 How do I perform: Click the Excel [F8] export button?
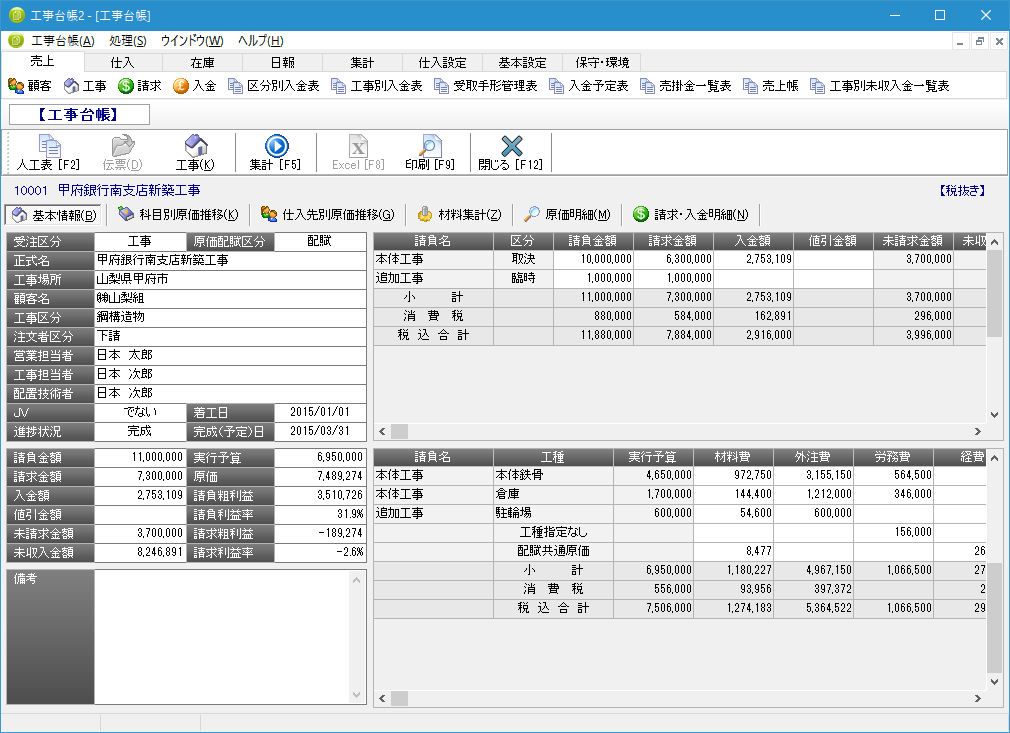tap(358, 153)
